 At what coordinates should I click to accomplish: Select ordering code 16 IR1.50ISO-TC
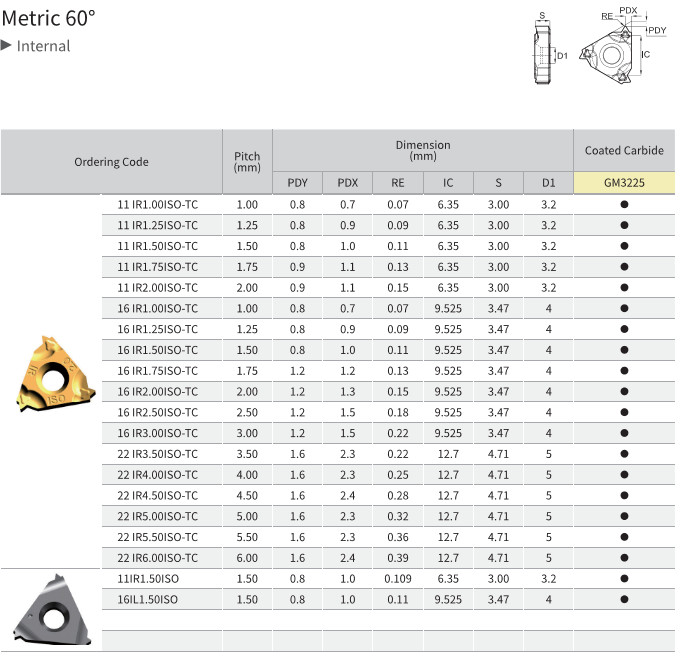tap(158, 350)
